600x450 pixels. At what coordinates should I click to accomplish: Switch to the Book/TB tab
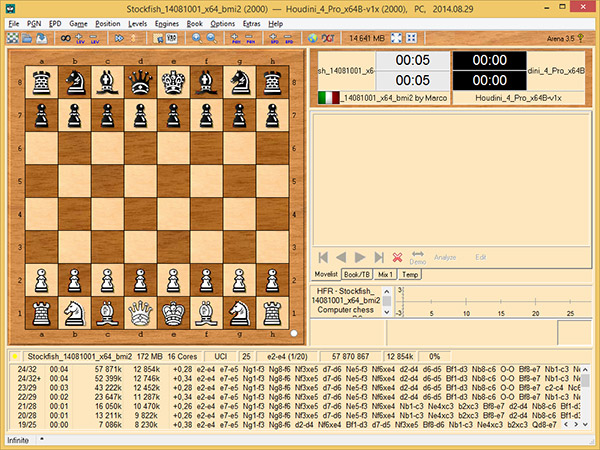click(x=357, y=274)
